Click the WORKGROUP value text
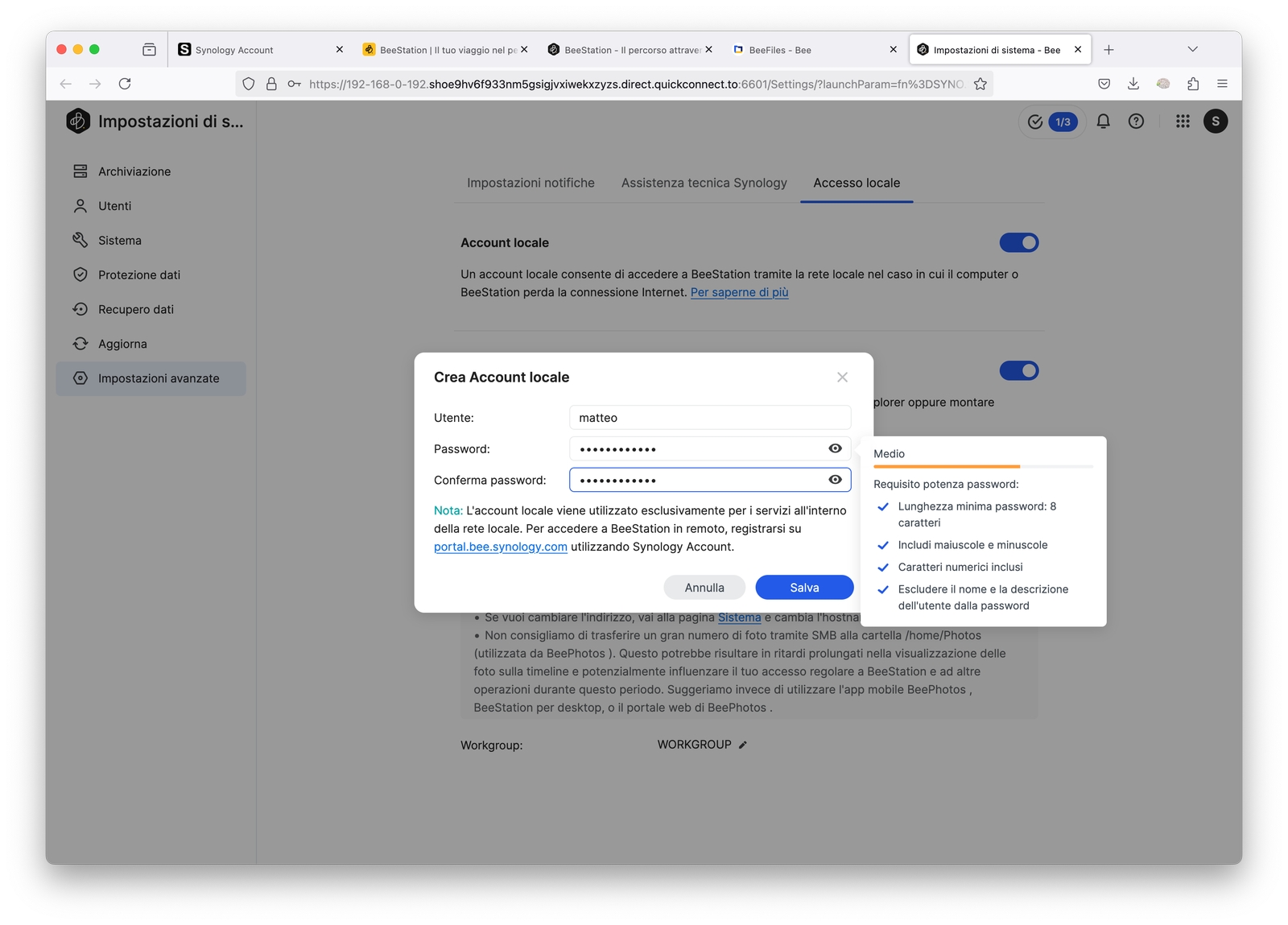The image size is (1288, 925). (x=694, y=745)
